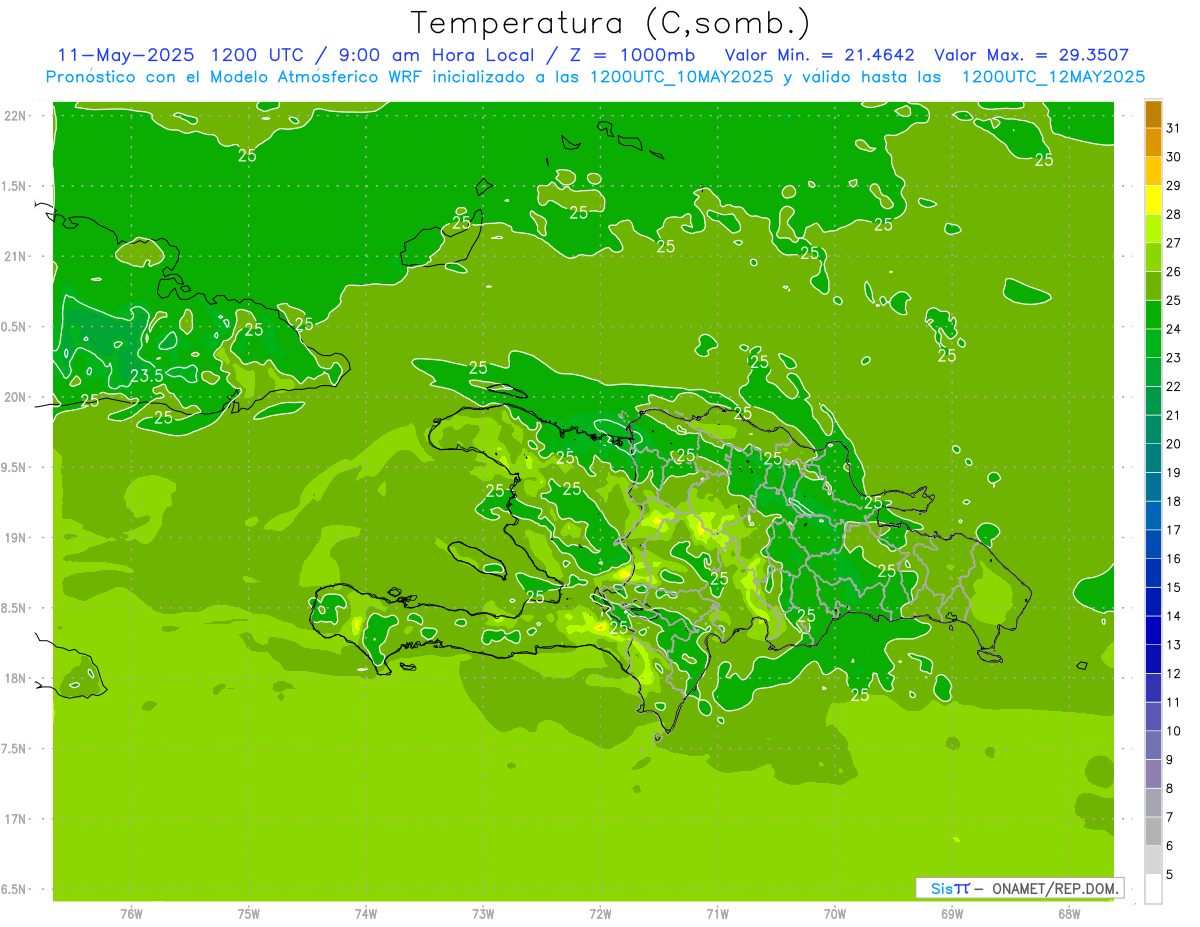Click the "31" value on the color scale

point(1173,128)
